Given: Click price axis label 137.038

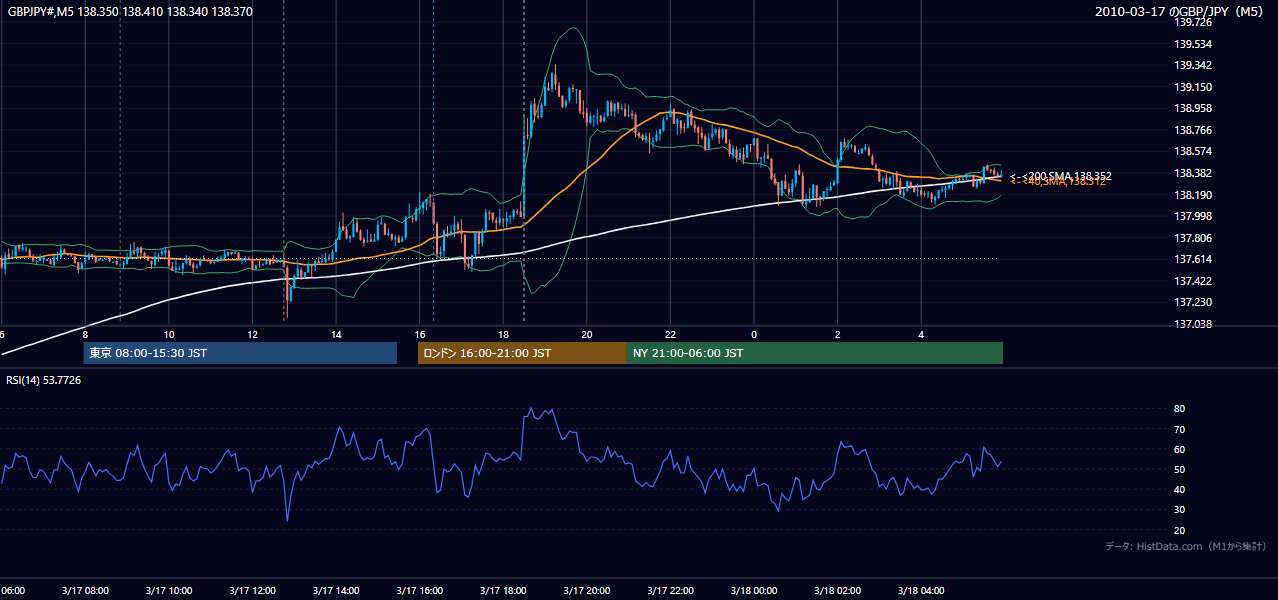Looking at the screenshot, I should [1193, 324].
